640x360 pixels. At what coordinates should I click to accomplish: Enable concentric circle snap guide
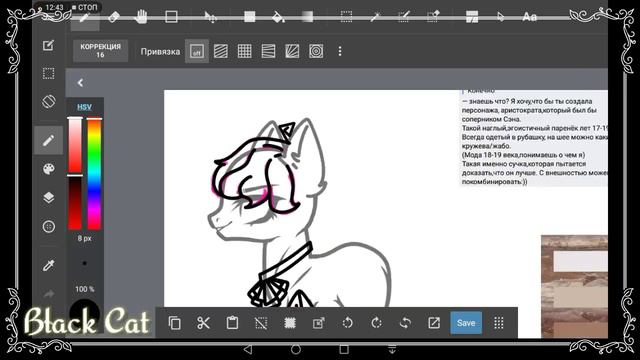(316, 51)
